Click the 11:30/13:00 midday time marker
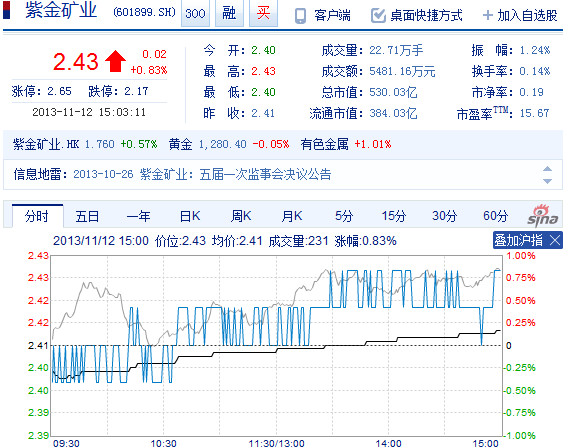The width and height of the screenshot is (563, 448). (276, 443)
